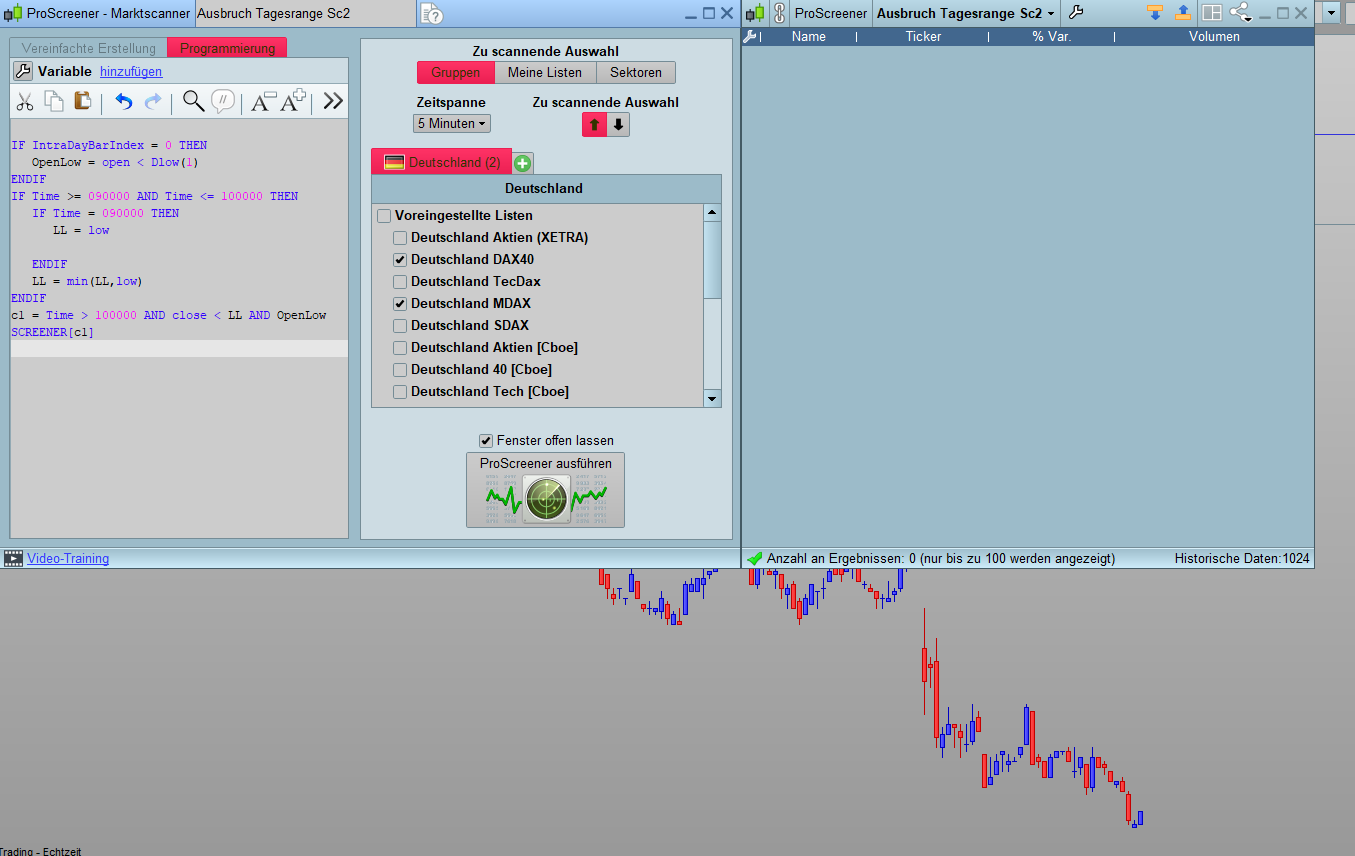1355x856 pixels.
Task: Undo the last code edit
Action: click(124, 101)
